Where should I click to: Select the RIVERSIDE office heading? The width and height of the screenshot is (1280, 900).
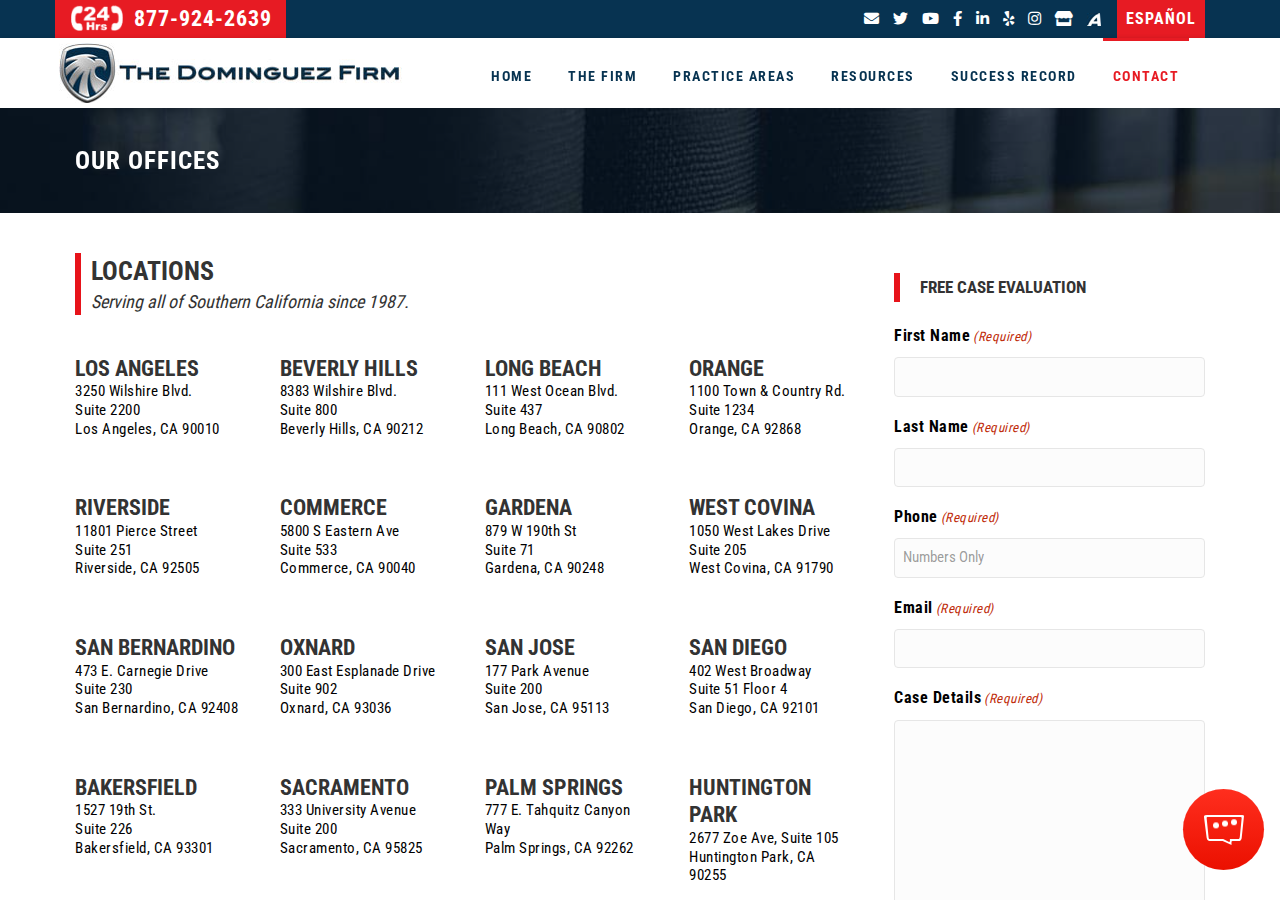point(122,507)
